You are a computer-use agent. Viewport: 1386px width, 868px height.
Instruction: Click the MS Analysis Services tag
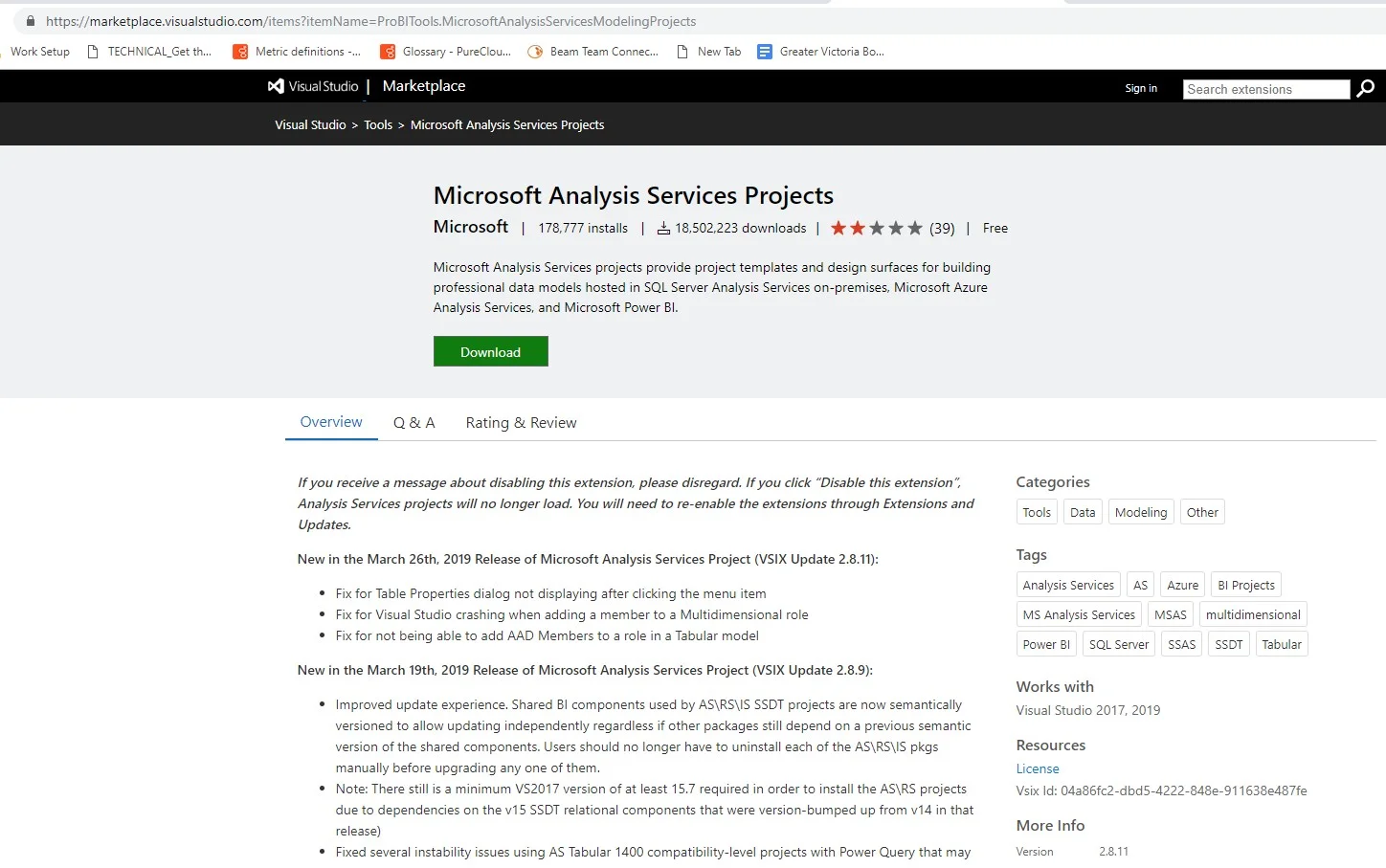1079,614
